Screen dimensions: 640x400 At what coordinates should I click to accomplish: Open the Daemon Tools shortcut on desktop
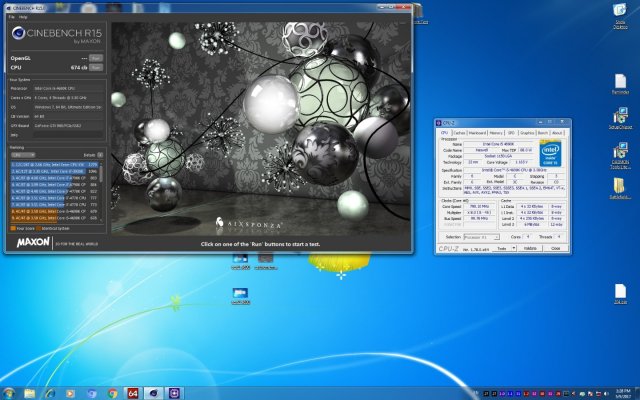pyautogui.click(x=620, y=155)
